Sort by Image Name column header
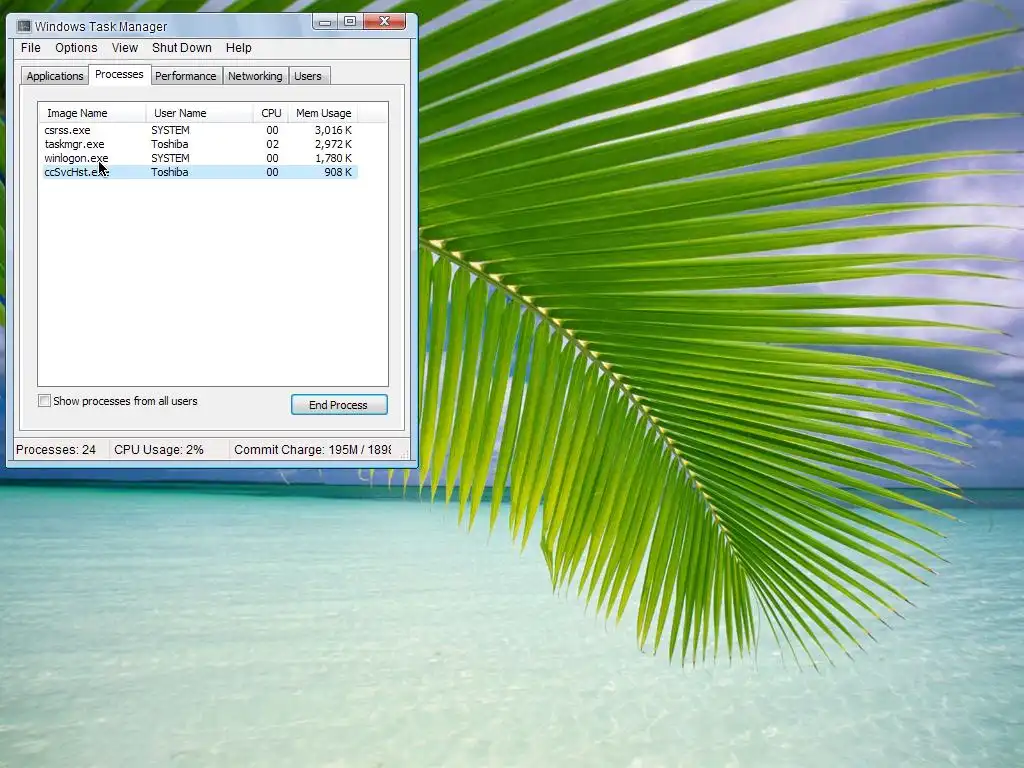 click(x=93, y=113)
